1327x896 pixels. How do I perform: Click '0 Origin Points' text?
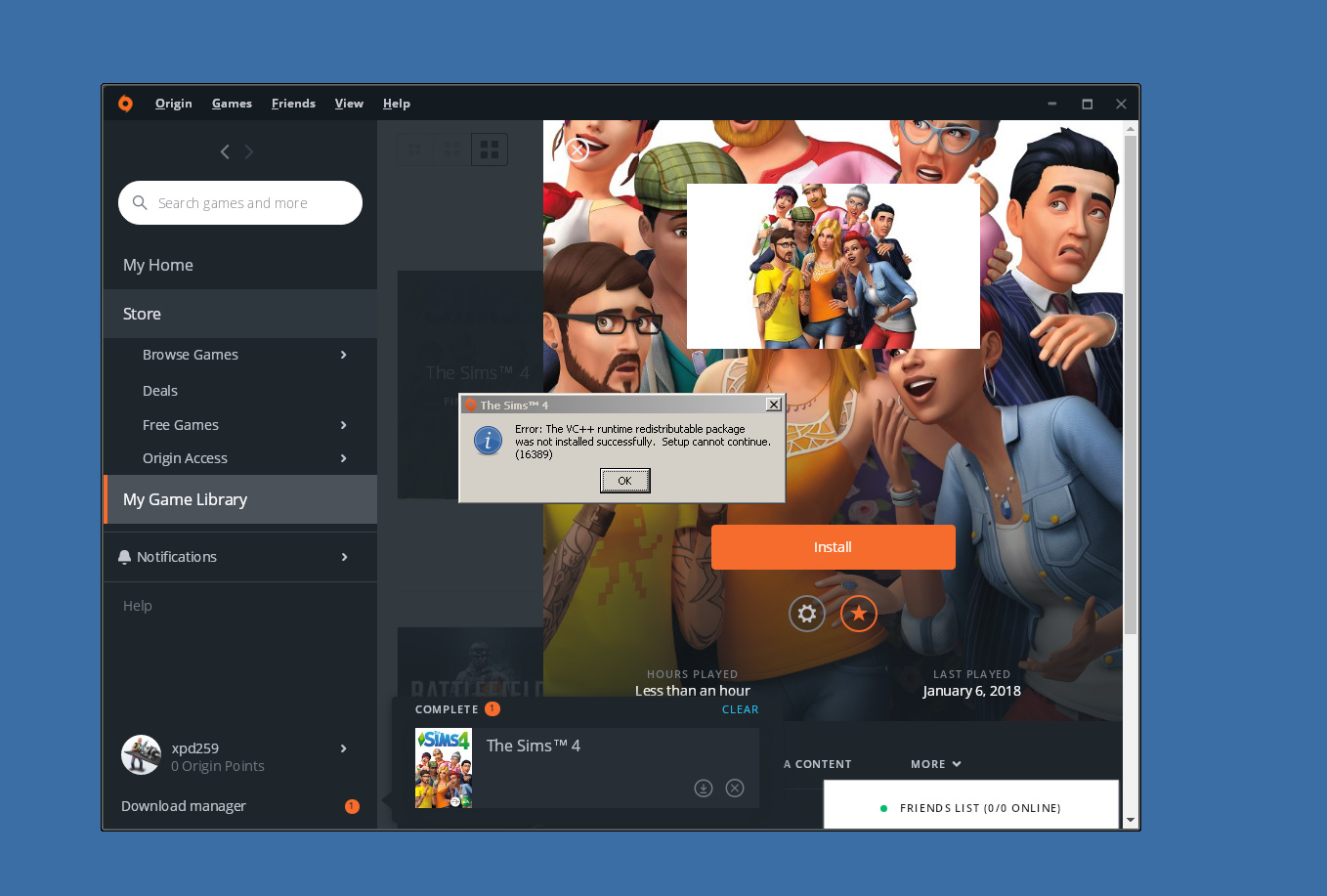[x=218, y=766]
